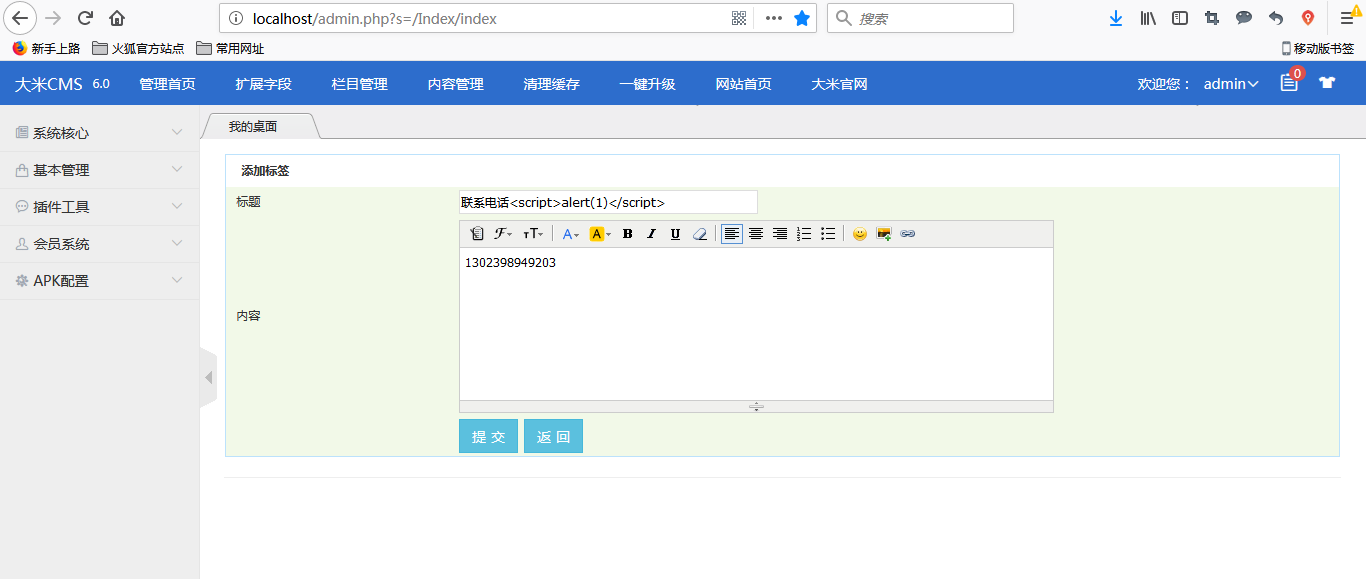Open the library bookshelf icon
This screenshot has height=579, width=1366.
pyautogui.click(x=1148, y=18)
